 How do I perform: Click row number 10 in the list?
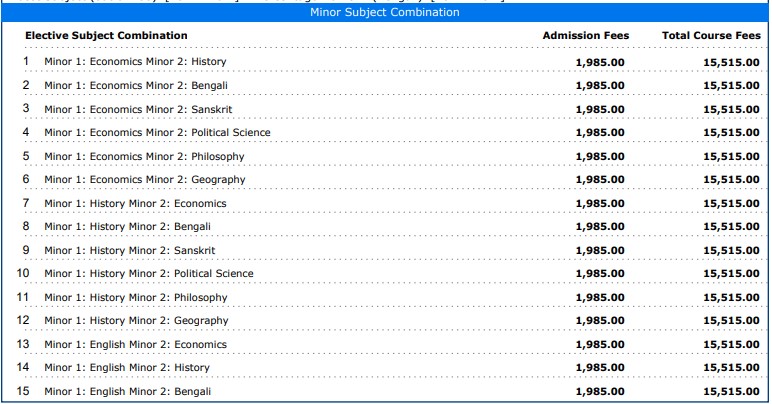[x=23, y=274]
